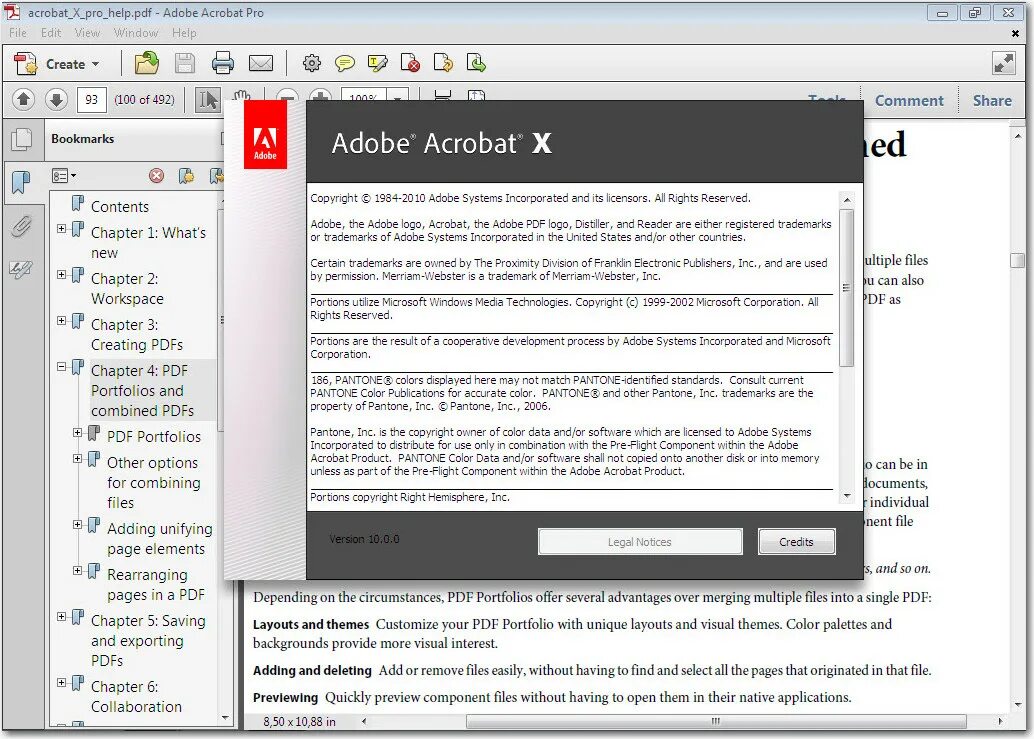
Task: Click the document horizontal scrollbar thumb
Action: tap(716, 721)
